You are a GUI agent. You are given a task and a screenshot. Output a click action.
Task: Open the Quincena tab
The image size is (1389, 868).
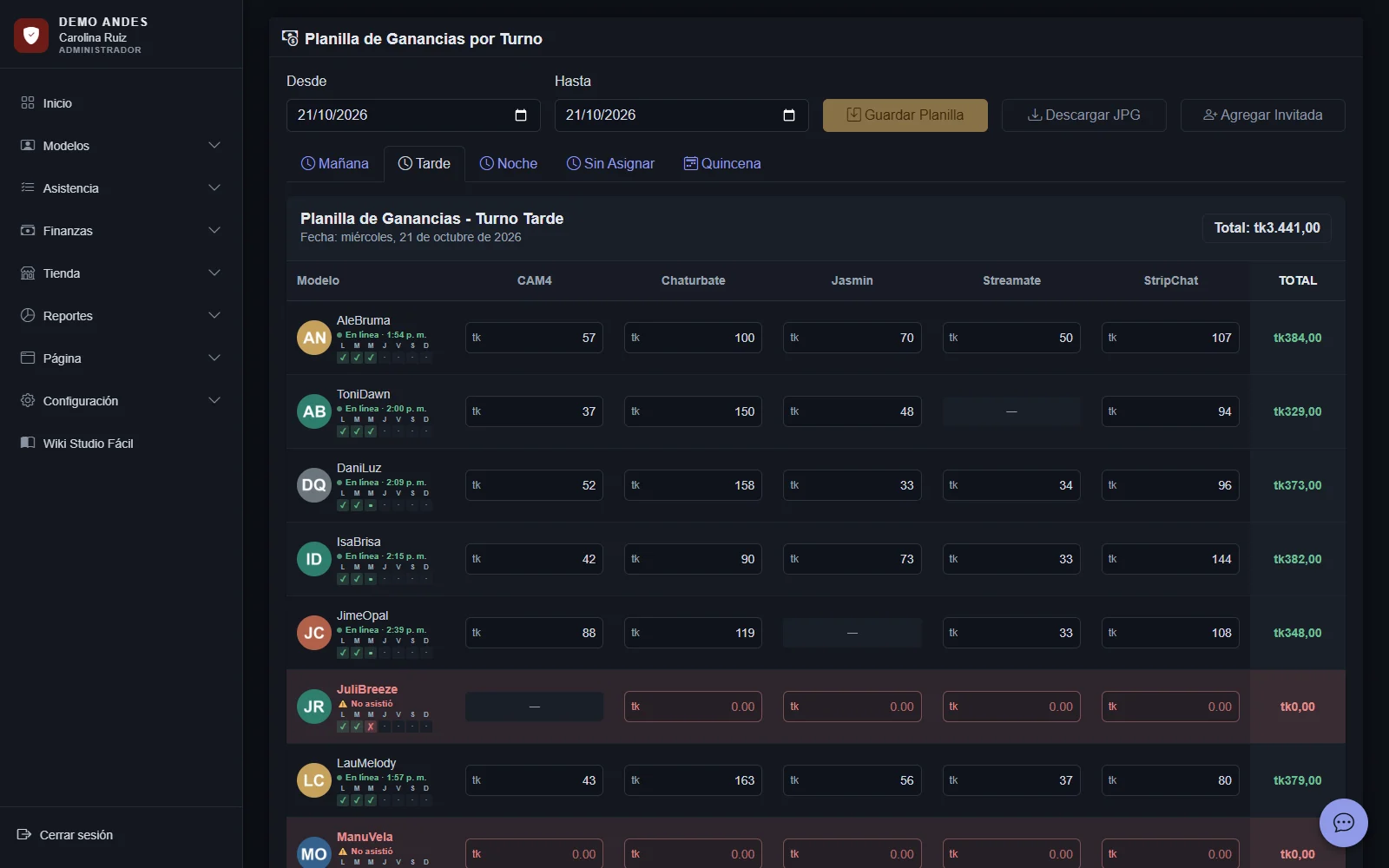(x=722, y=163)
